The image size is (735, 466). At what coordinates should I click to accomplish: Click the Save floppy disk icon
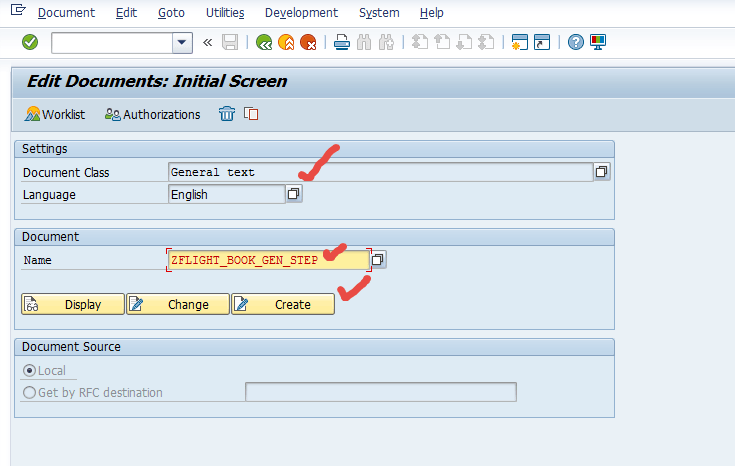click(230, 42)
